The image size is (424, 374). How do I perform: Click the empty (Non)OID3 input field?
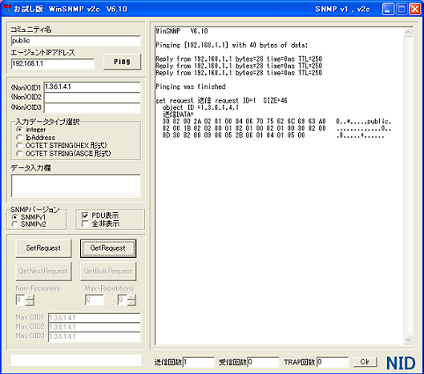(x=92, y=108)
